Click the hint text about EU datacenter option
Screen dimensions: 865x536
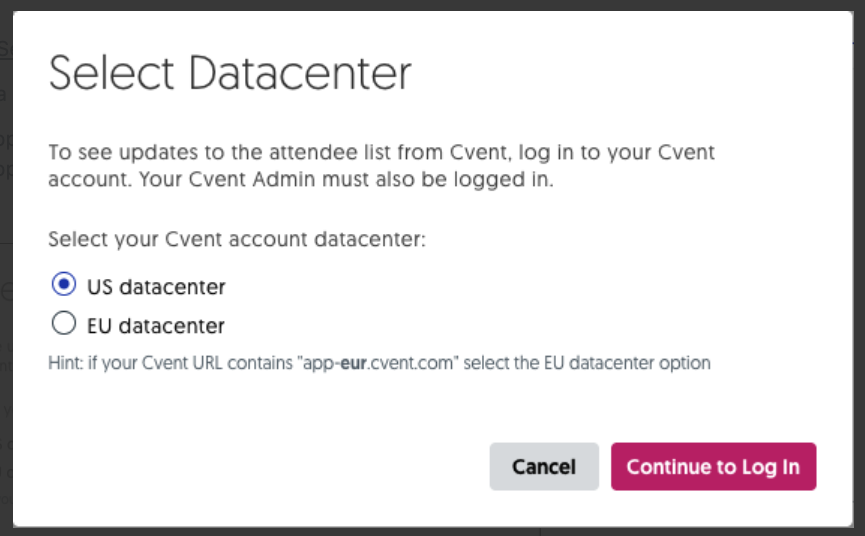point(380,363)
